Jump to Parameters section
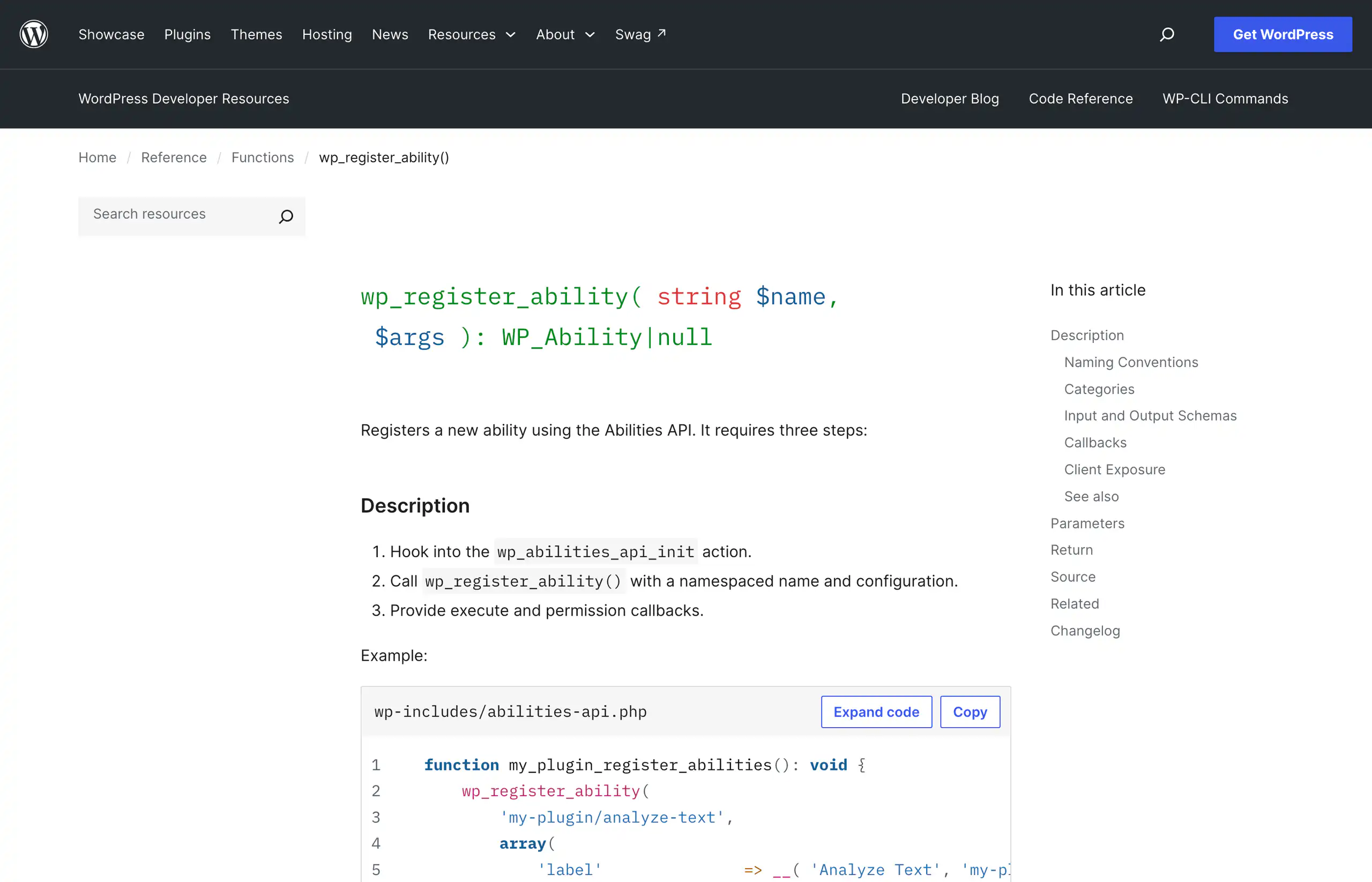 coord(1087,524)
